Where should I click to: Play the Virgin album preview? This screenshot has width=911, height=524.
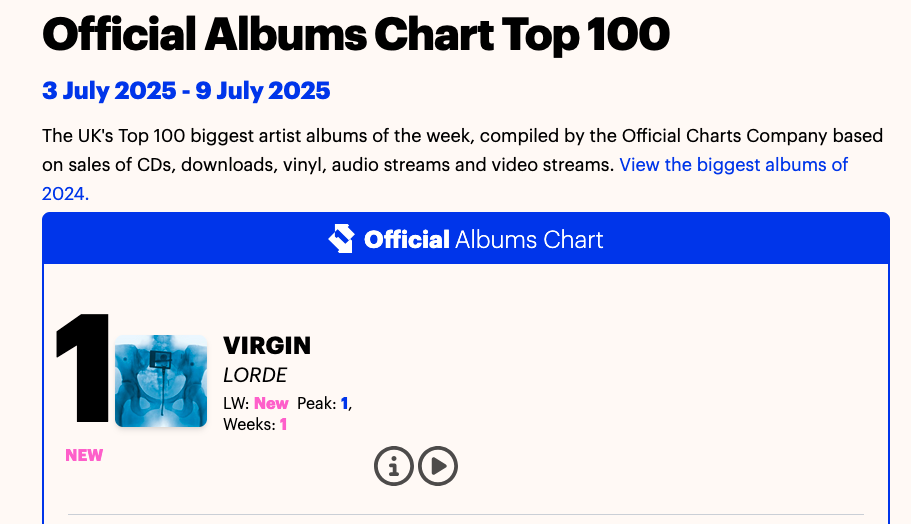438,466
